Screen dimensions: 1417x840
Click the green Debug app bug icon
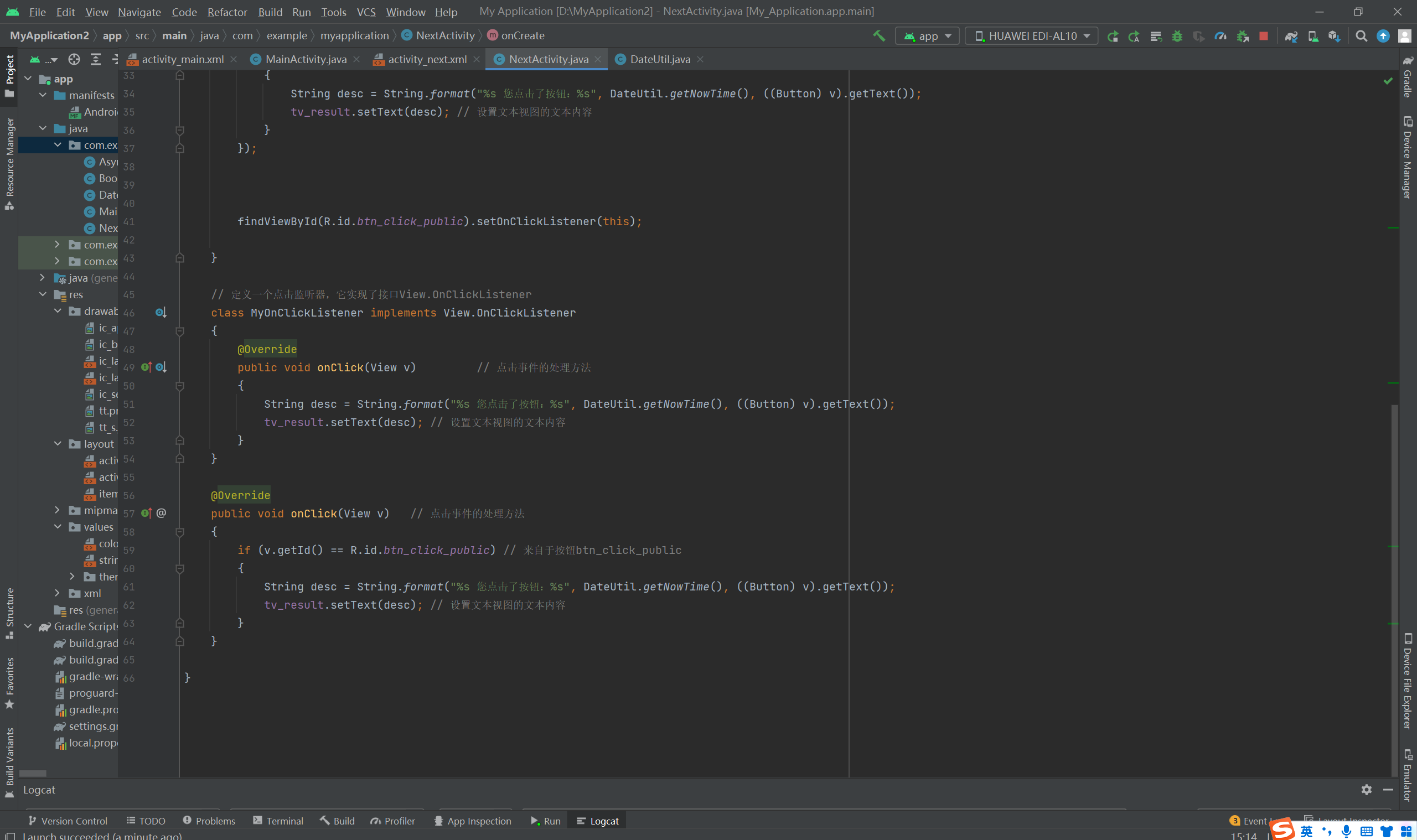(1177, 35)
